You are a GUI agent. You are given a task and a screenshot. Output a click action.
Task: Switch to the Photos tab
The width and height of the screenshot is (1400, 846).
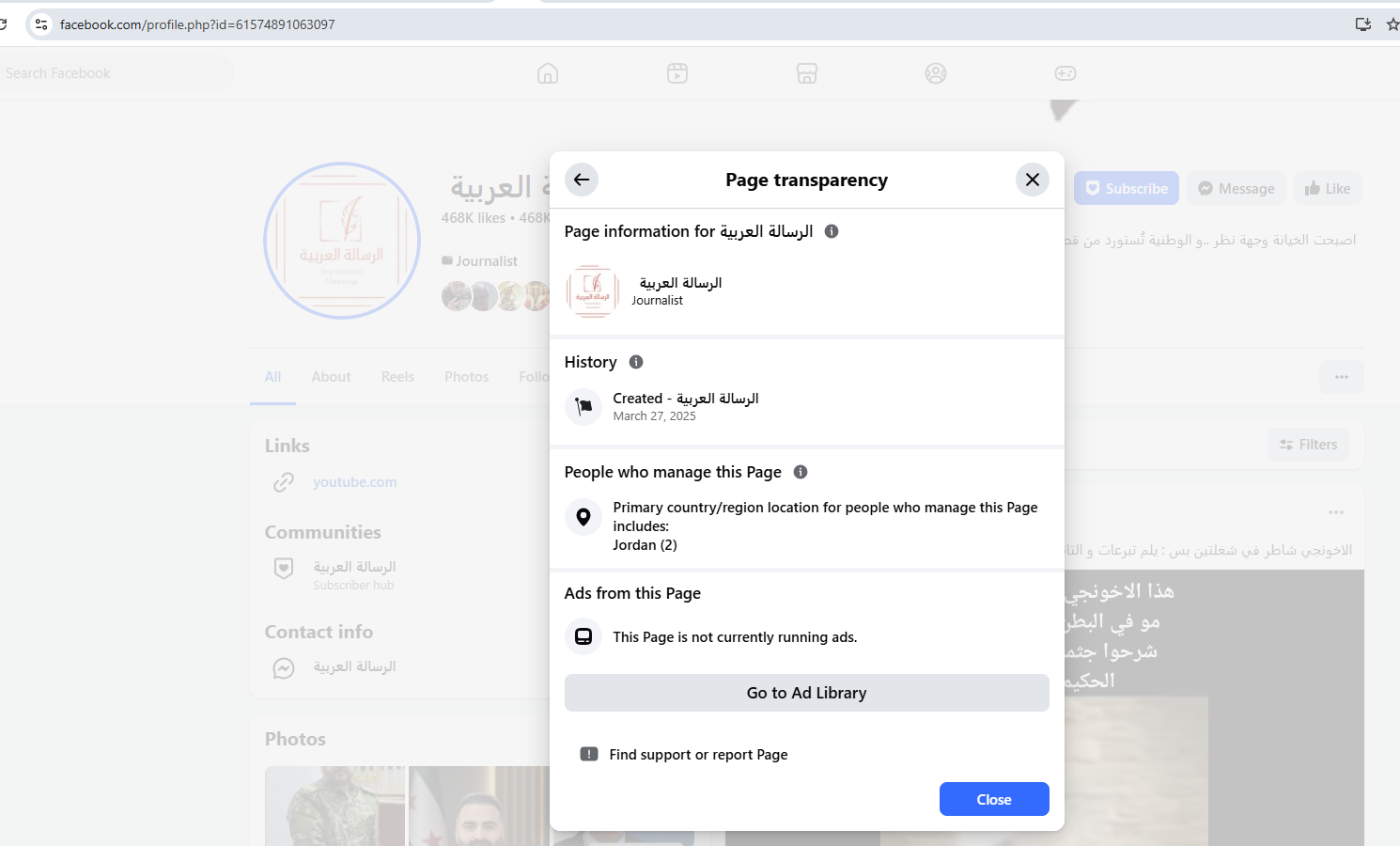pos(466,377)
